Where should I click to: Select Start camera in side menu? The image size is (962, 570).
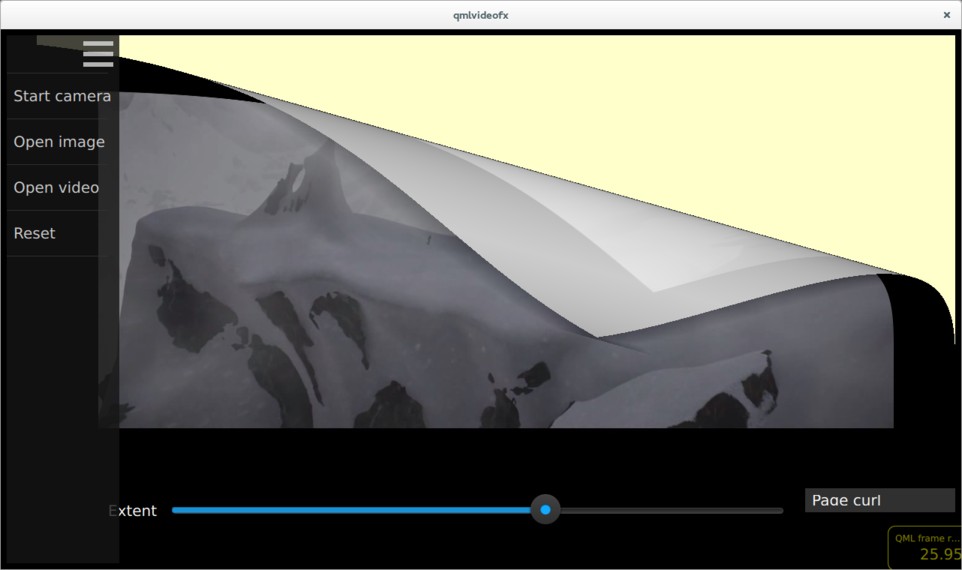62,96
